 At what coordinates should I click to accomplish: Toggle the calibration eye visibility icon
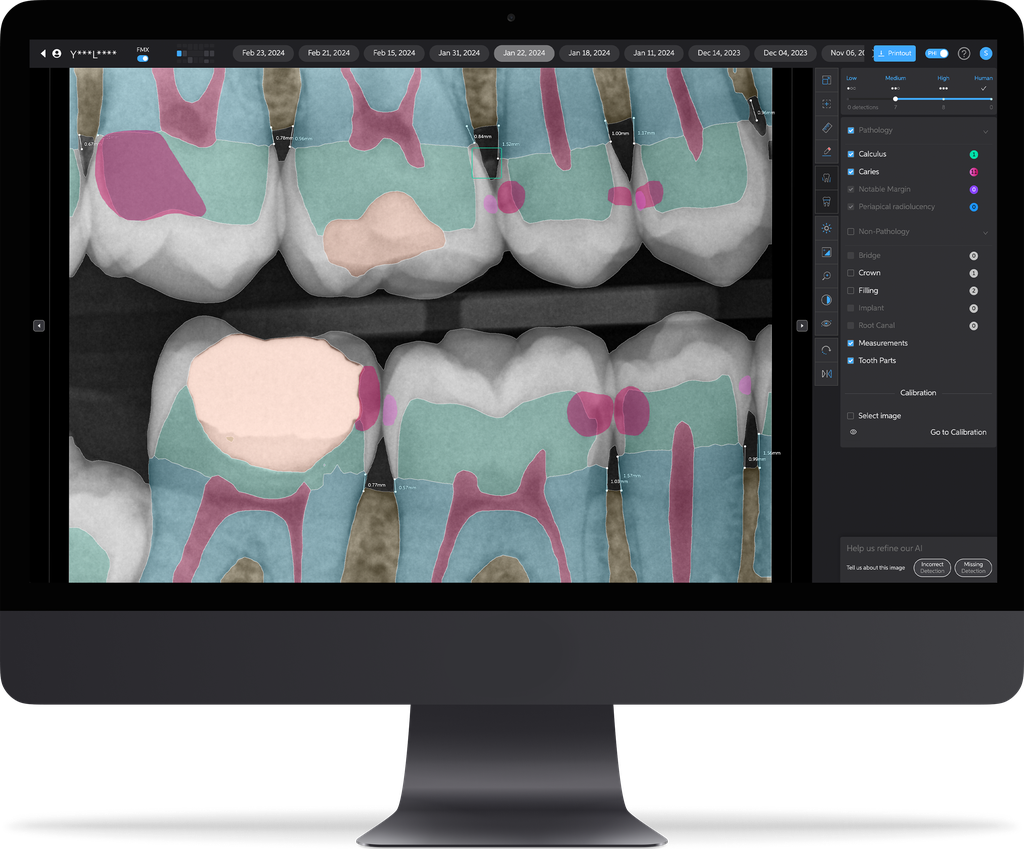pyautogui.click(x=853, y=432)
